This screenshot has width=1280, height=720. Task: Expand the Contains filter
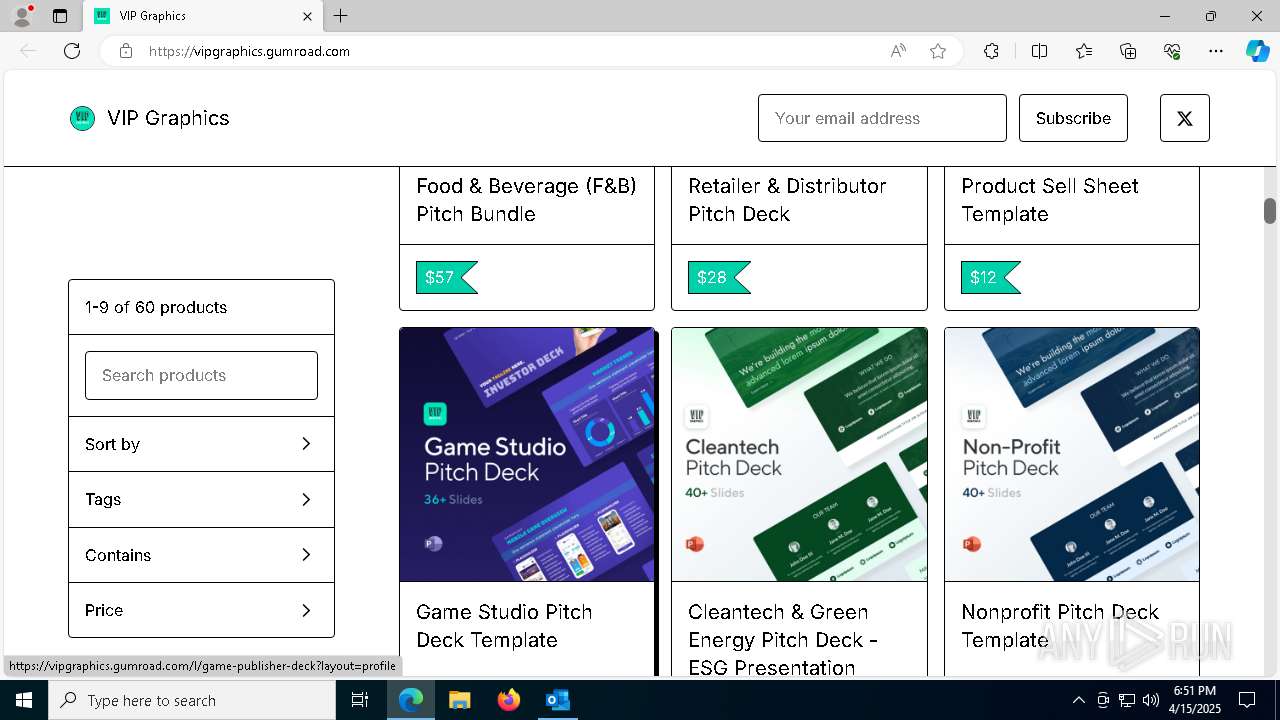pos(201,555)
